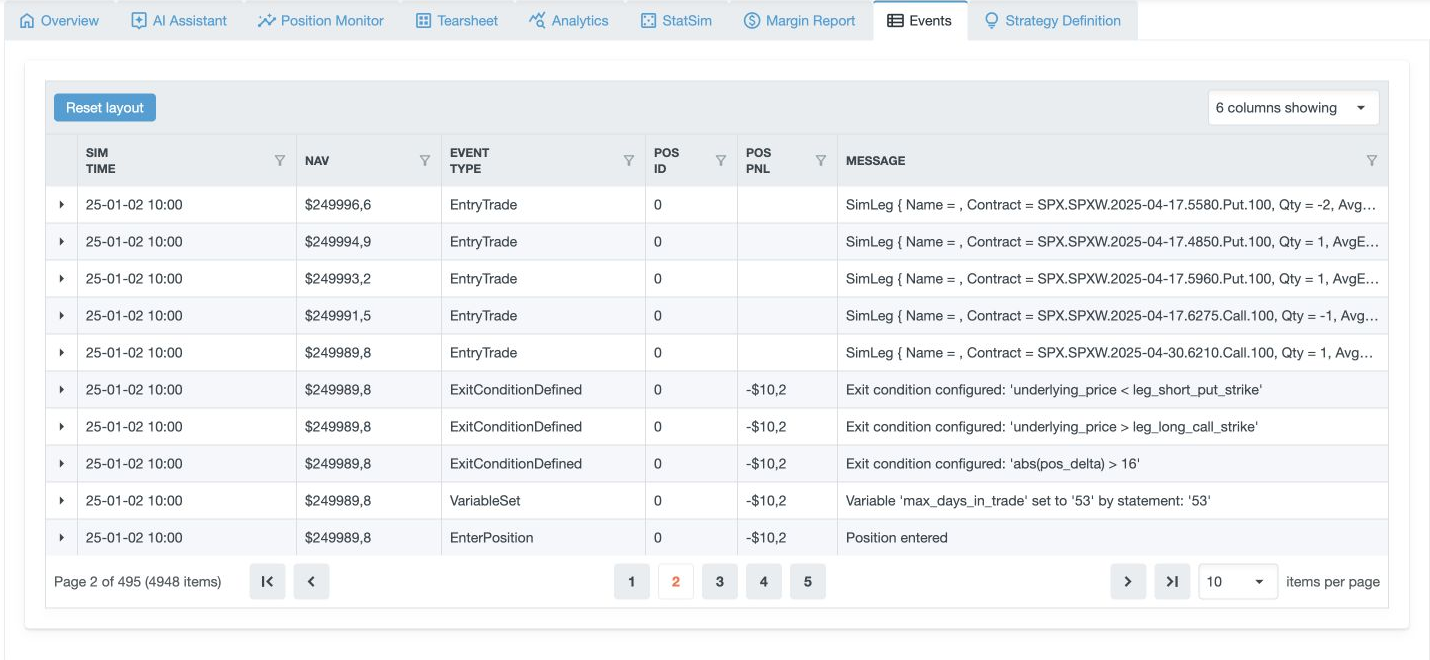Expand row with NAV $249994,9
This screenshot has height=660, width=1430.
[x=62, y=242]
